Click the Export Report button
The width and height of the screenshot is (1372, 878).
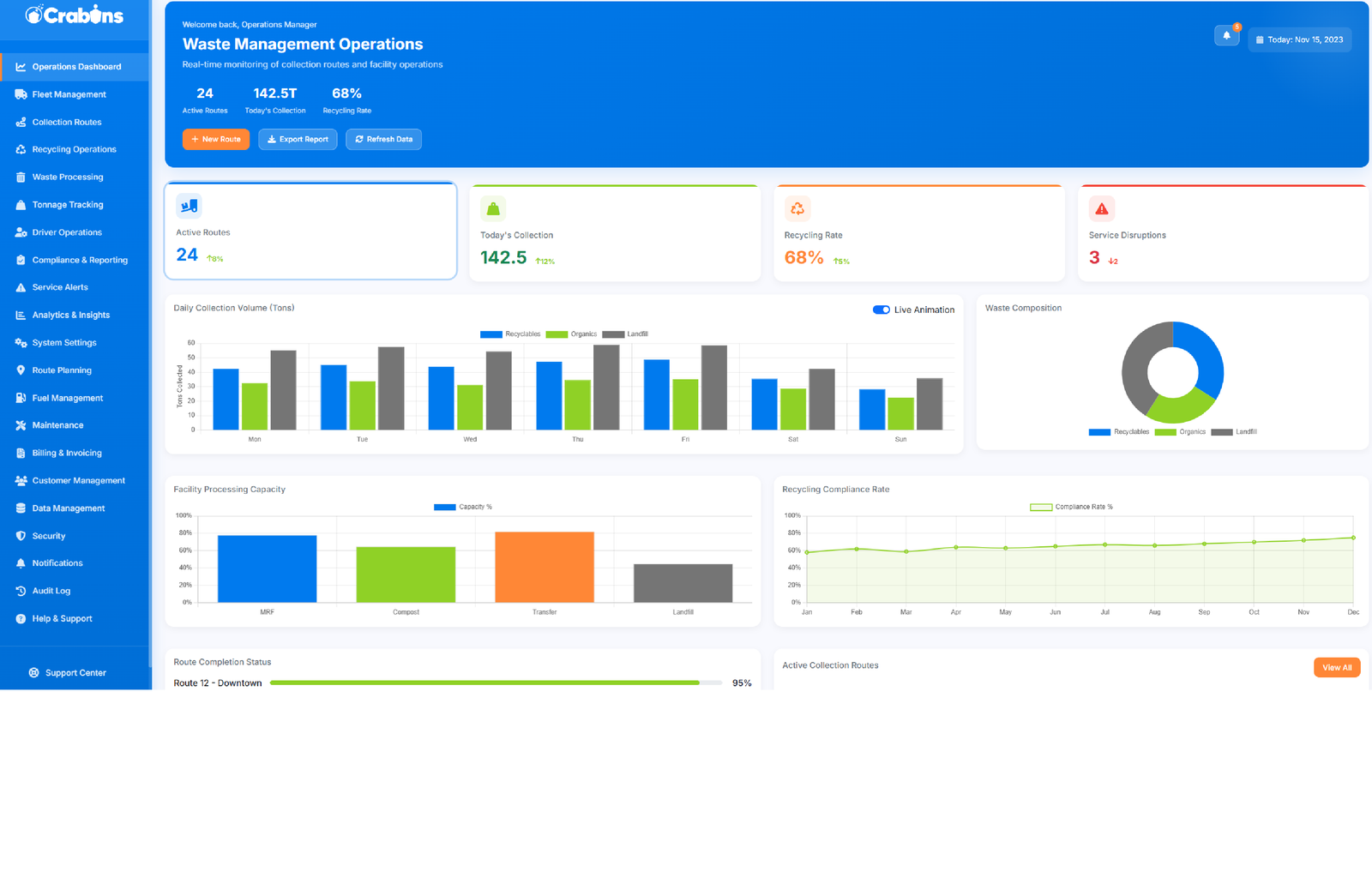298,139
